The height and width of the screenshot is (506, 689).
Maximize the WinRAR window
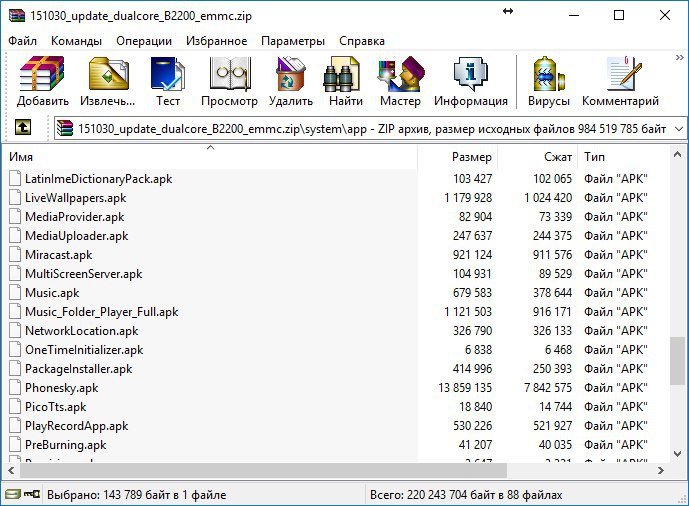pyautogui.click(x=619, y=15)
